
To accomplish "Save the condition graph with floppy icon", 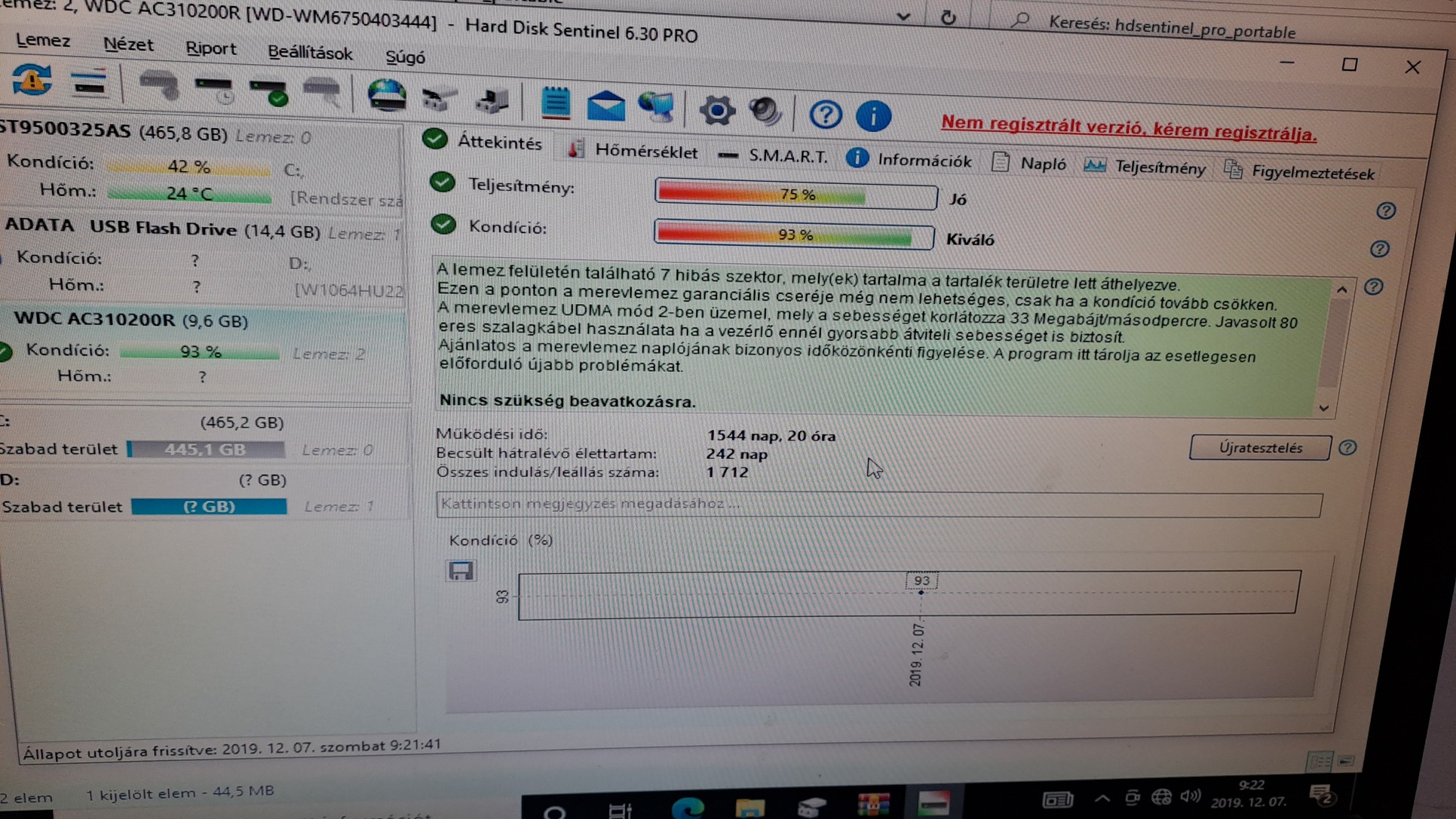I will click(461, 571).
